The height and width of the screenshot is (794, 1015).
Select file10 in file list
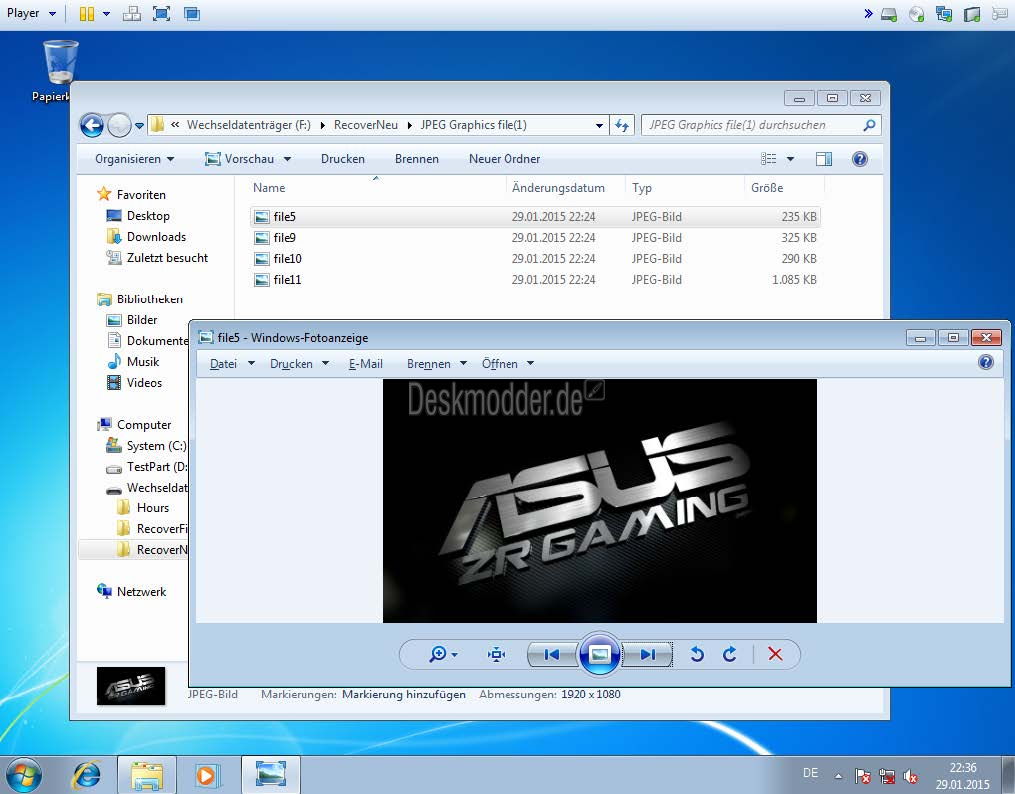coord(535,259)
